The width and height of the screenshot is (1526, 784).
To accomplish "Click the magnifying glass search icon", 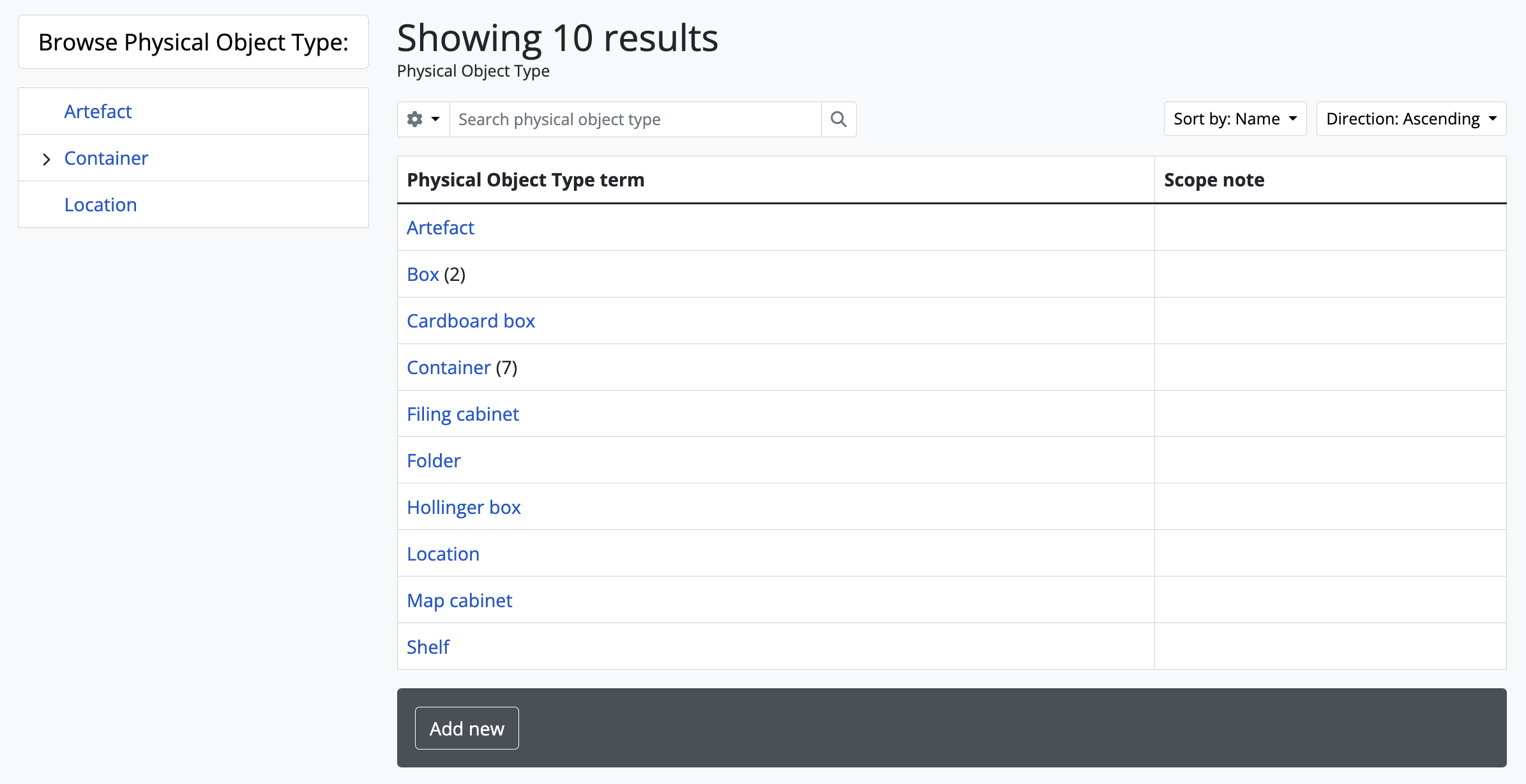I will (x=838, y=119).
